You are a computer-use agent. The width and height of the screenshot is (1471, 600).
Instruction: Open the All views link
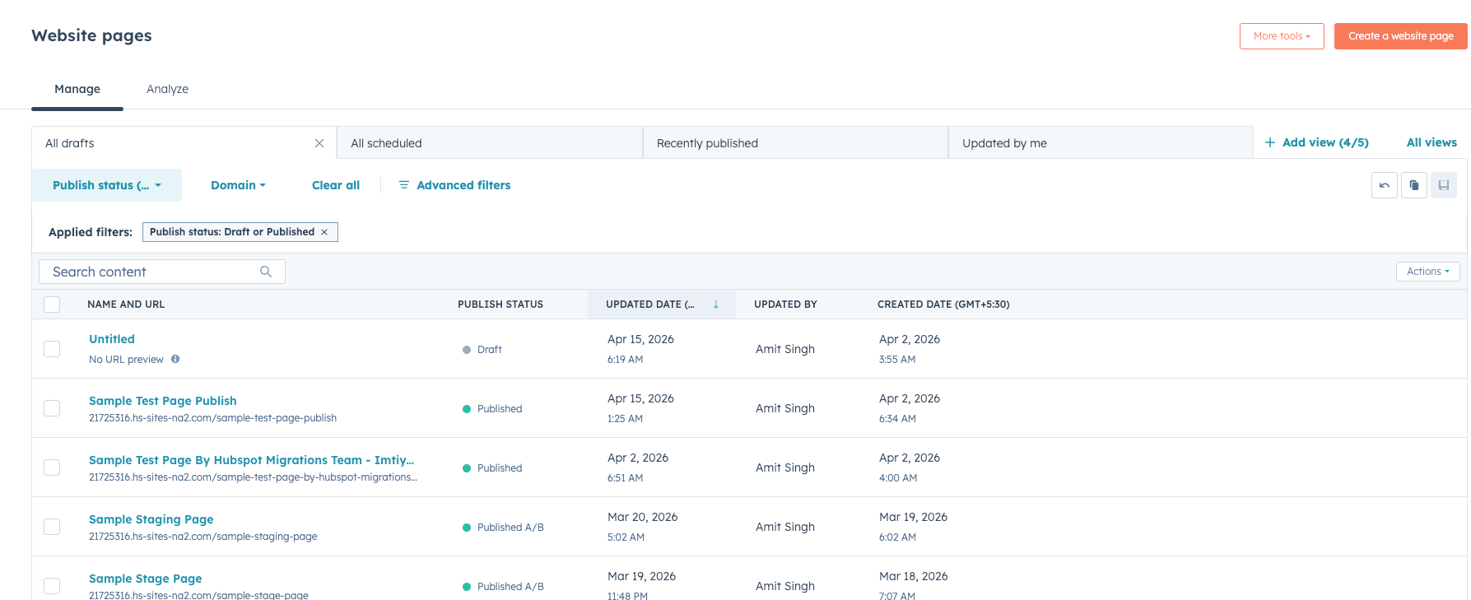1431,143
